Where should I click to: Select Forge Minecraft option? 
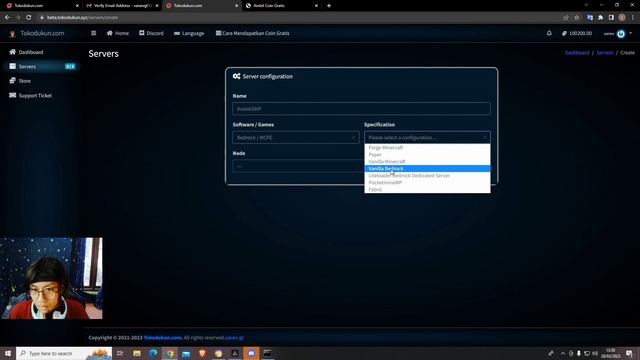[x=427, y=148]
